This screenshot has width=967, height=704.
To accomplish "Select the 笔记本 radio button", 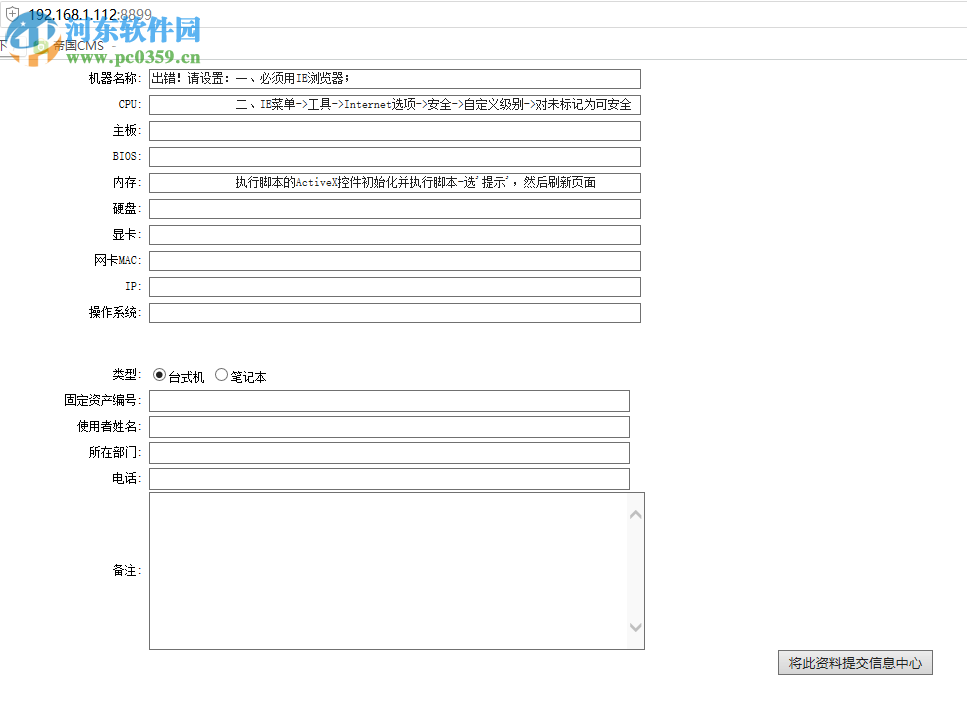I will coord(221,375).
